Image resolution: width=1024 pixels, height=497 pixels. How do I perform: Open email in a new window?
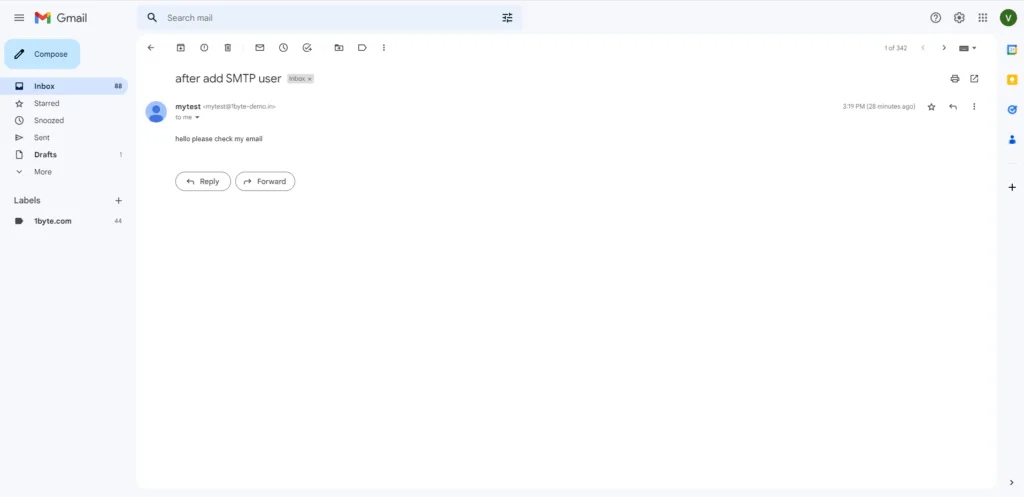coord(975,78)
